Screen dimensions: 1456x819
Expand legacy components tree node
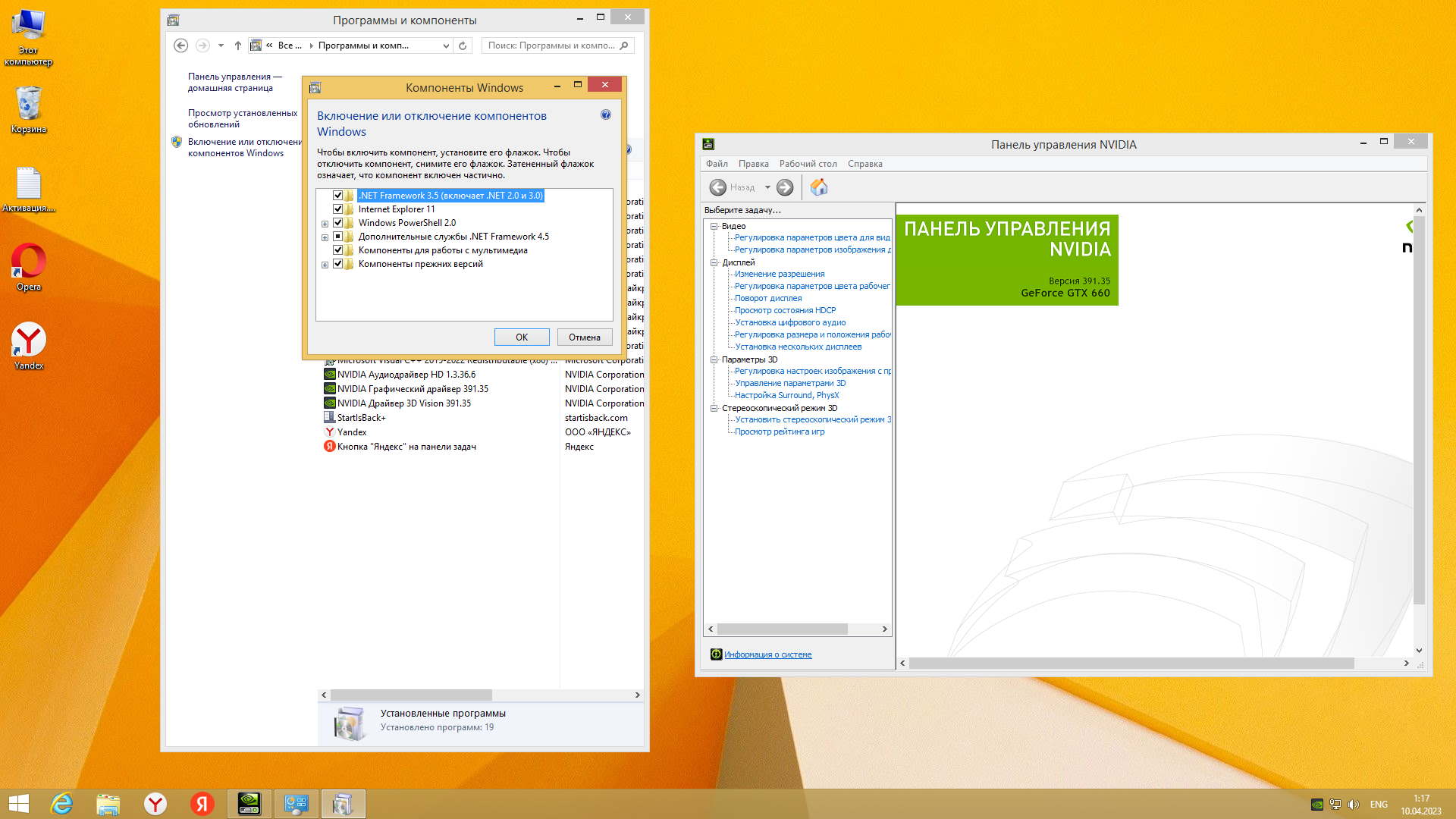(325, 265)
